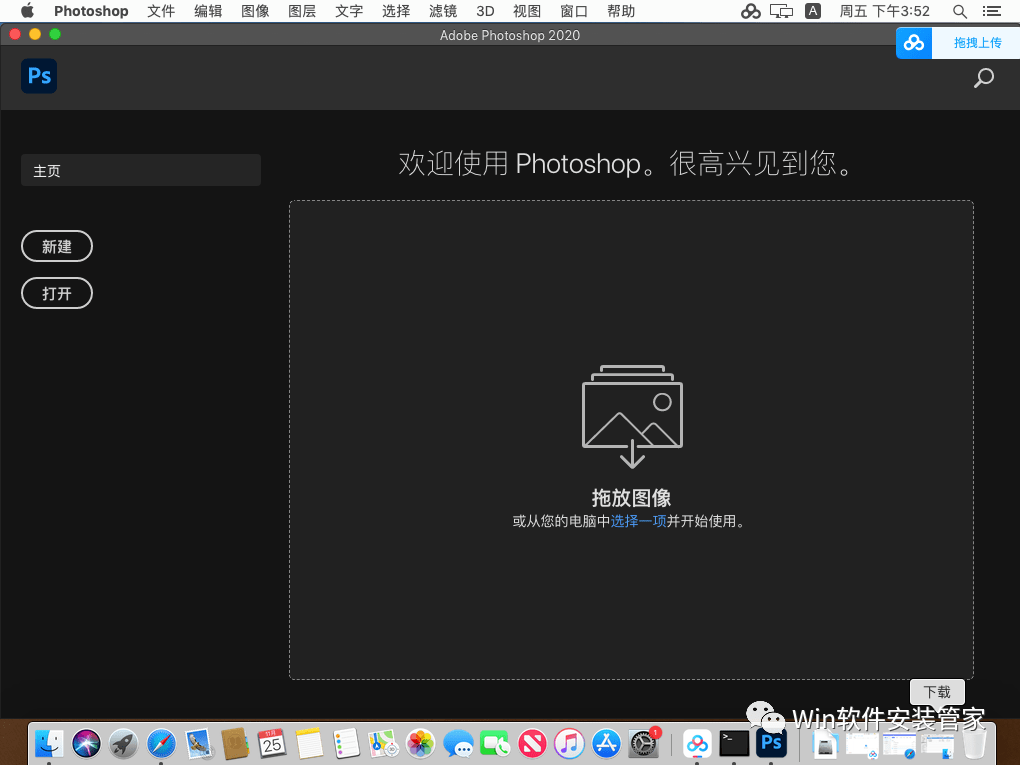Select the 主页 tab in sidebar
The width and height of the screenshot is (1020, 765).
tap(141, 170)
